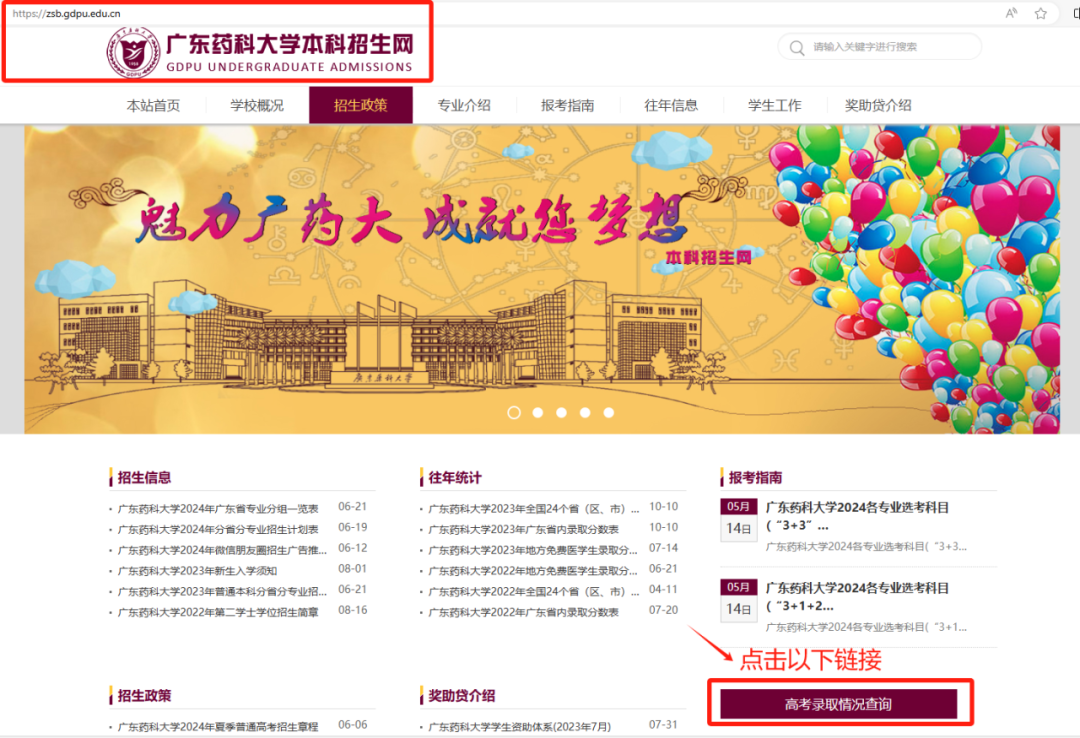This screenshot has height=738, width=1080.
Task: Click the 07-31 date in 奖助贷介绍
Action: click(663, 724)
